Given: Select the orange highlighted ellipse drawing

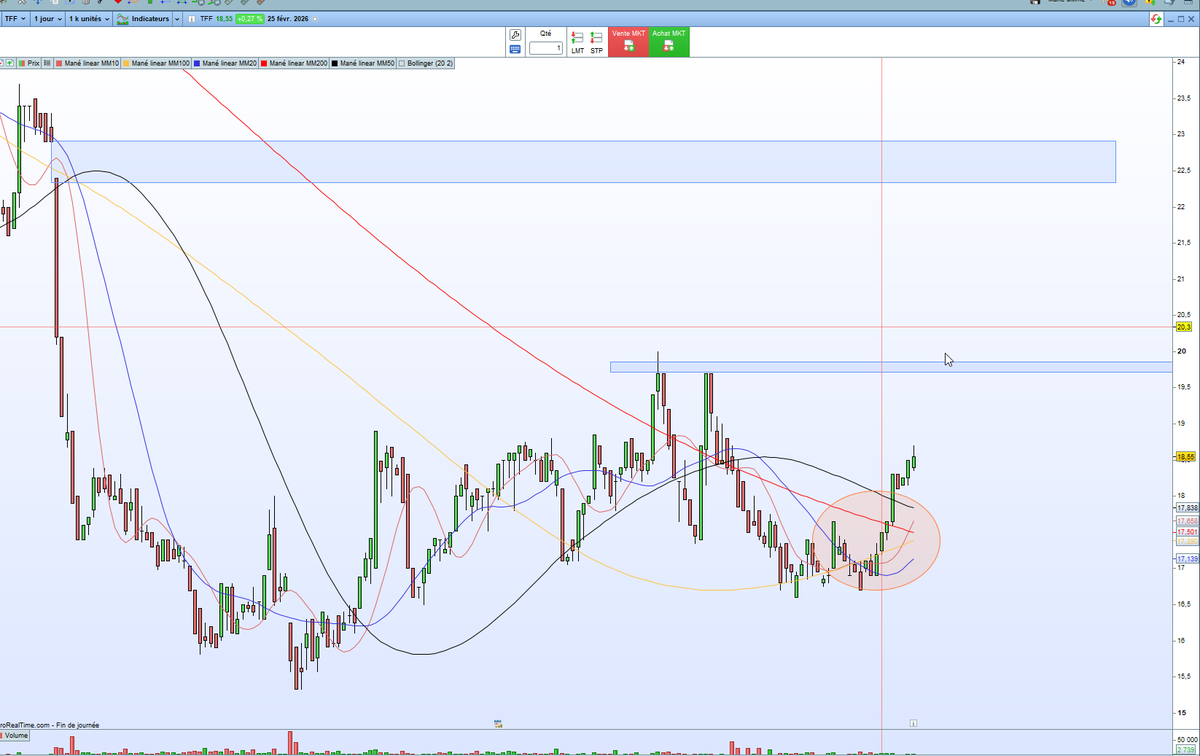Looking at the screenshot, I should tap(876, 540).
